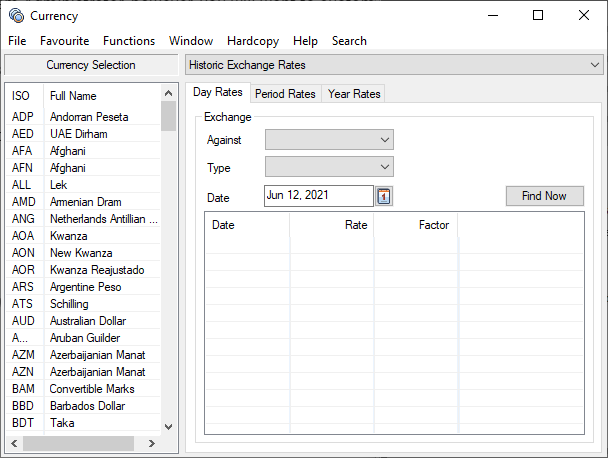Open the Favourite menu
608x458 pixels.
64,41
